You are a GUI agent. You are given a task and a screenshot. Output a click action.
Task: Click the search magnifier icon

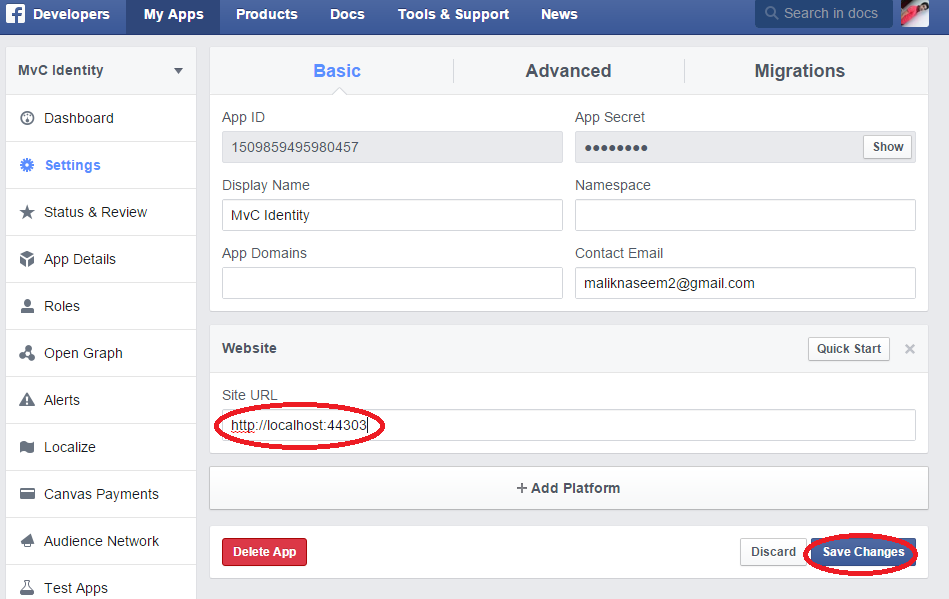tap(771, 13)
